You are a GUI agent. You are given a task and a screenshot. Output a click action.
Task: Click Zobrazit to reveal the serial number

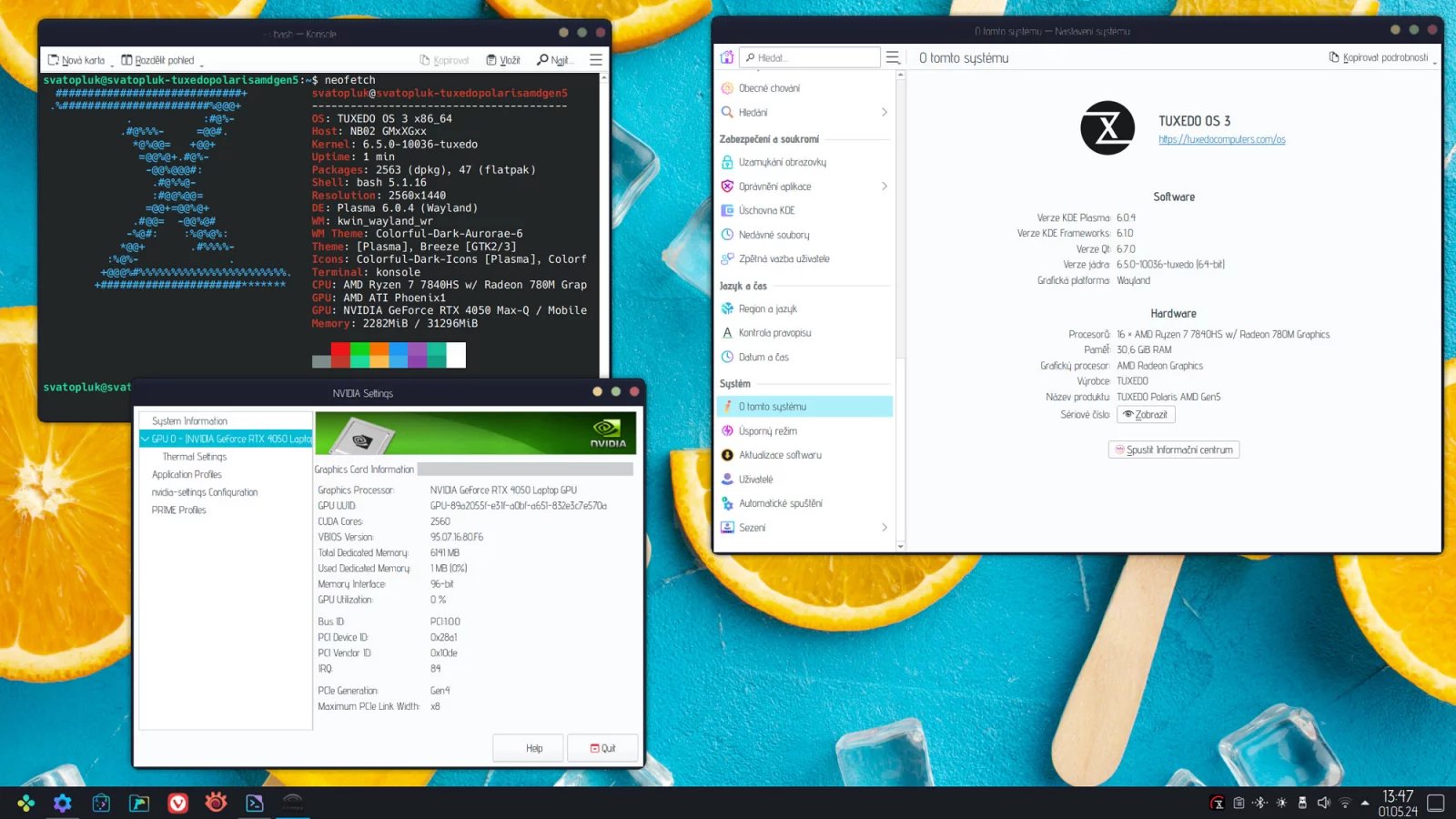[x=1146, y=415]
